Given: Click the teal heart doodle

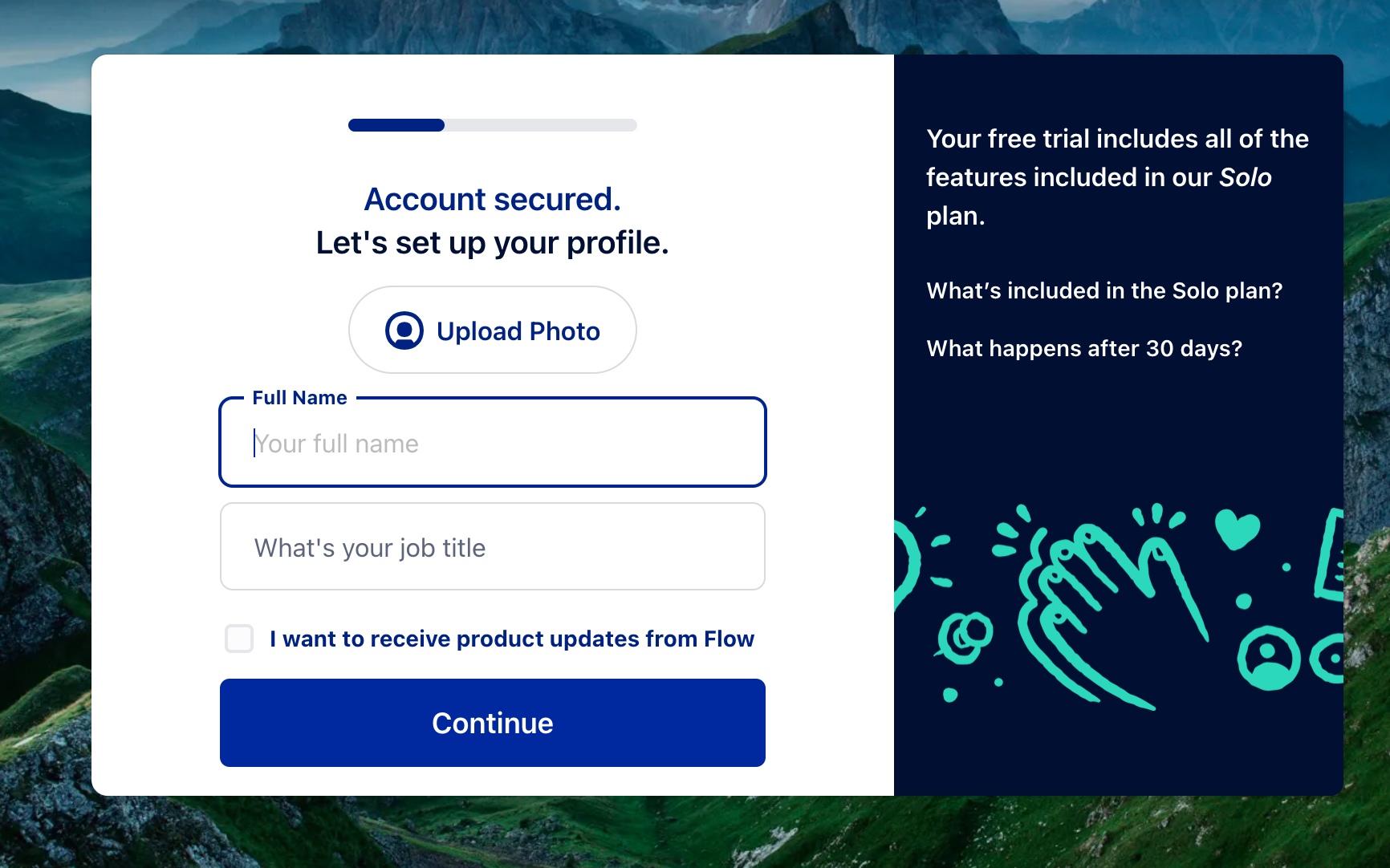Looking at the screenshot, I should coord(1237,529).
